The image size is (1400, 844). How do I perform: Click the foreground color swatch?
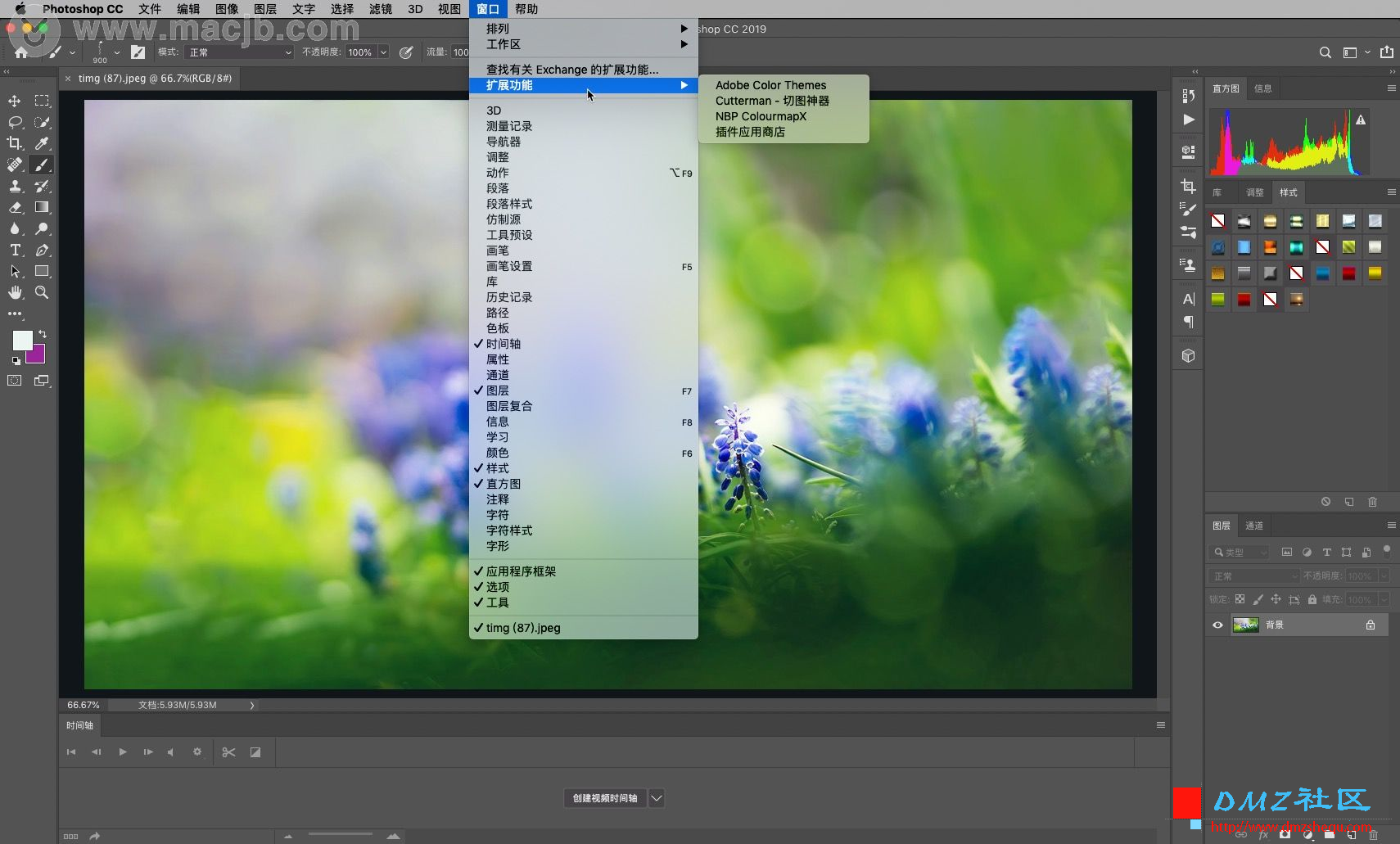22,340
